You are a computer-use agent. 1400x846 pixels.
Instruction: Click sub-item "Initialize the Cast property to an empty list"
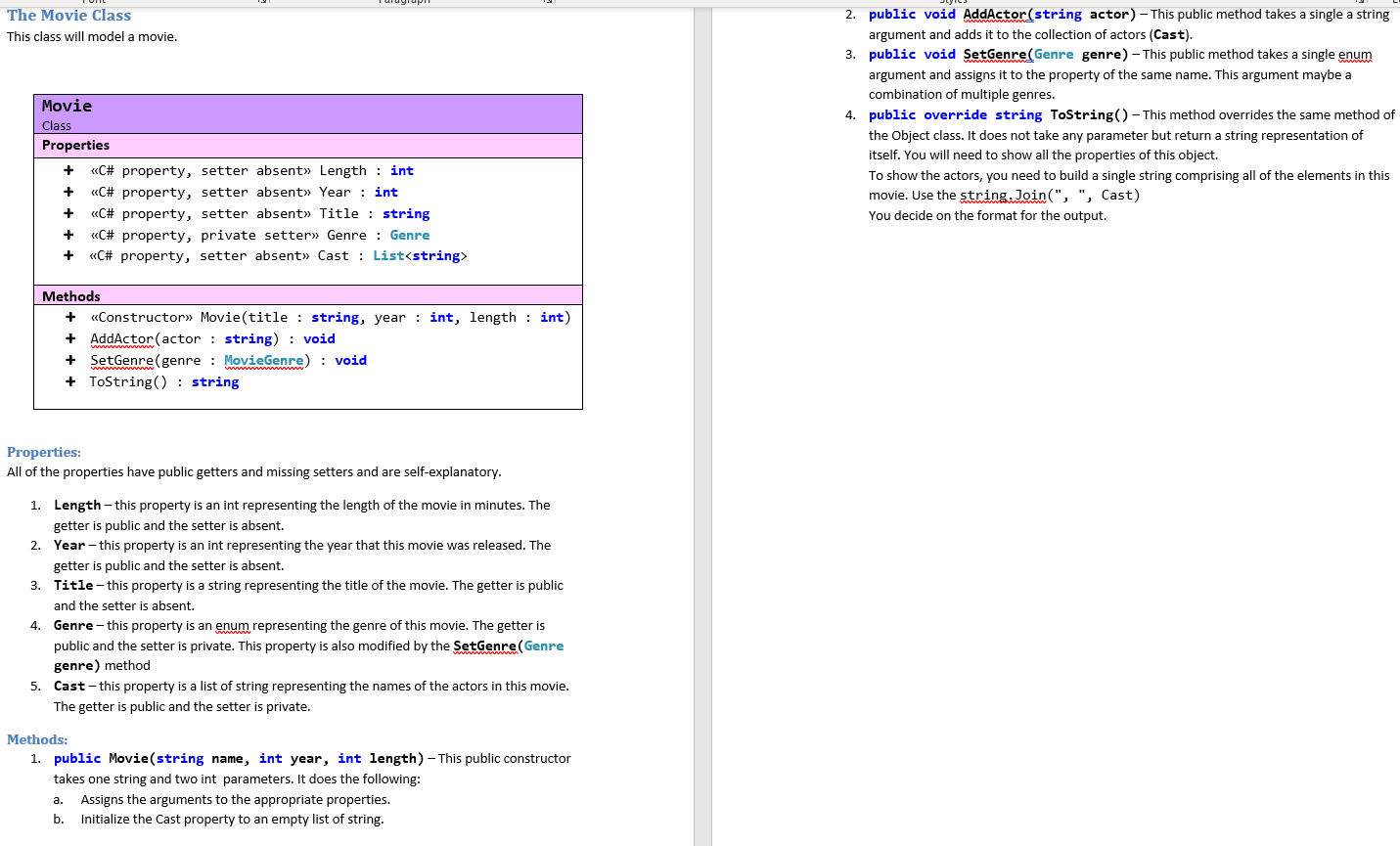click(233, 820)
